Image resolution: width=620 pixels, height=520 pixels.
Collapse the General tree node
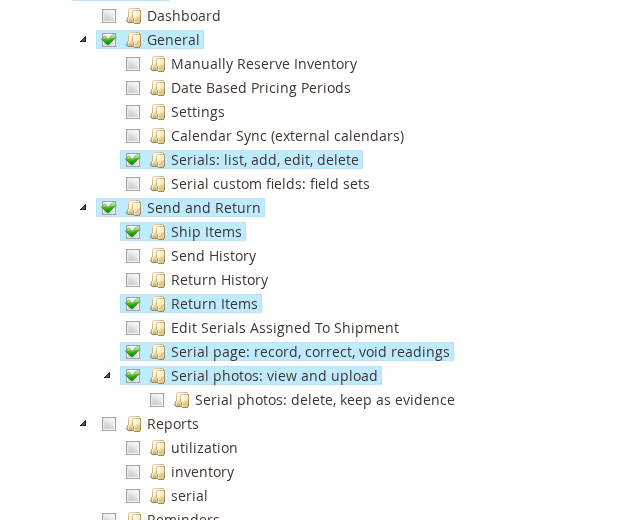pyautogui.click(x=83, y=39)
